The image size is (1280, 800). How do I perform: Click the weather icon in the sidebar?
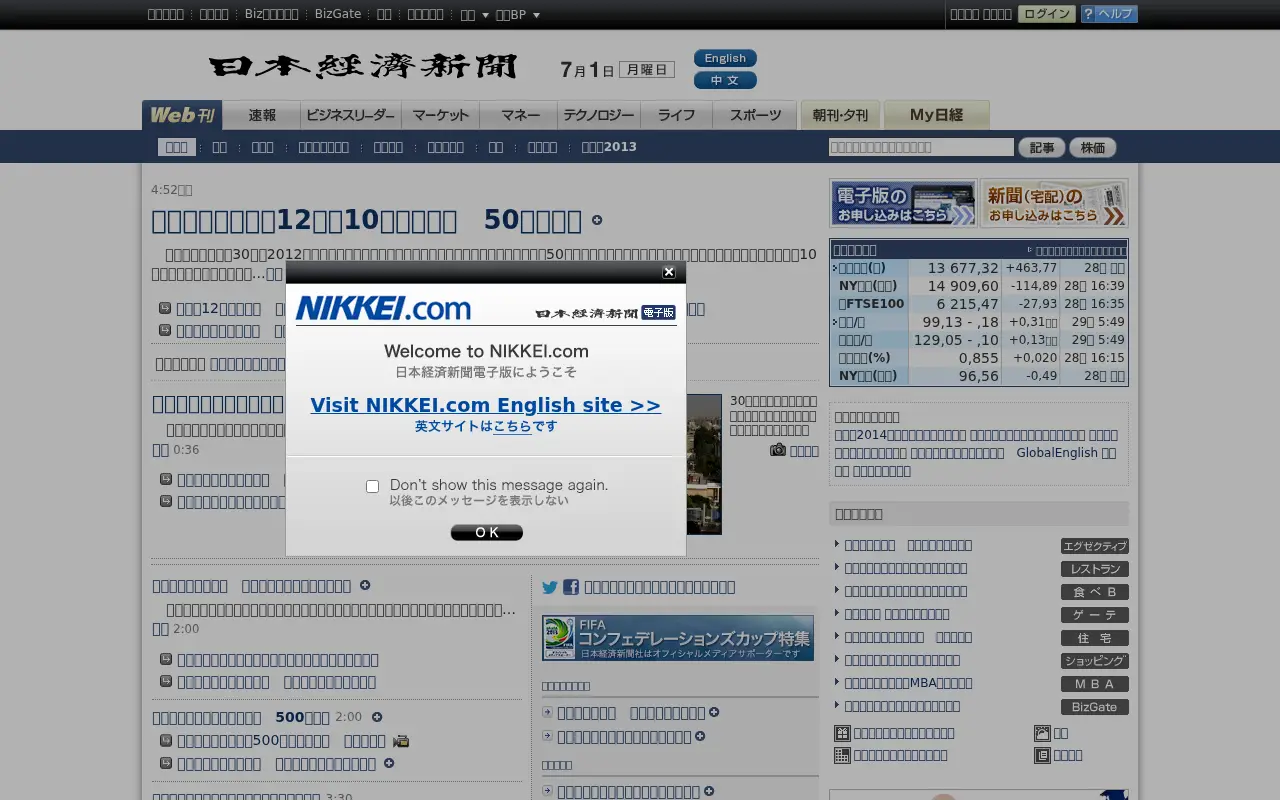coord(1042,733)
